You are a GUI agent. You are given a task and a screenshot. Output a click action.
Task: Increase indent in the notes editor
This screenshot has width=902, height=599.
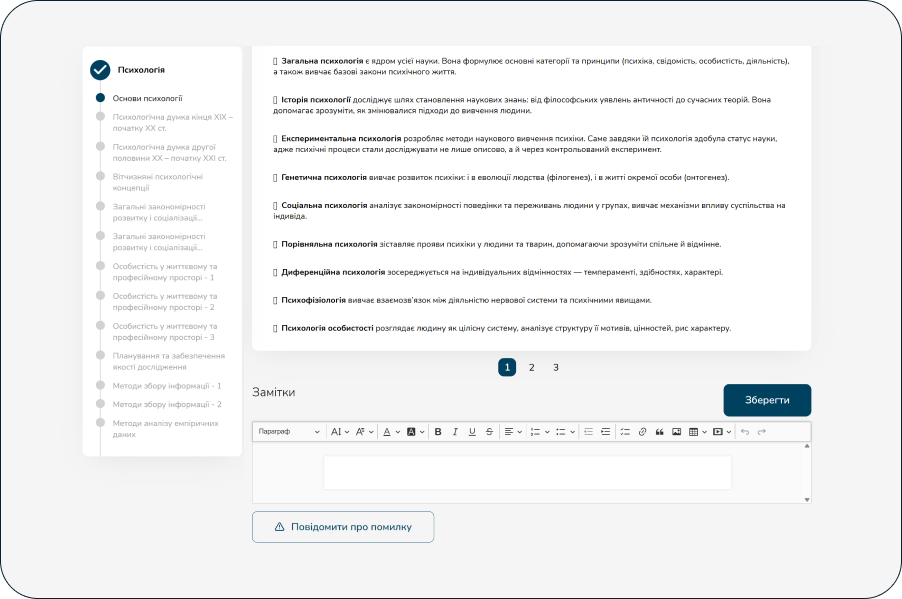606,432
